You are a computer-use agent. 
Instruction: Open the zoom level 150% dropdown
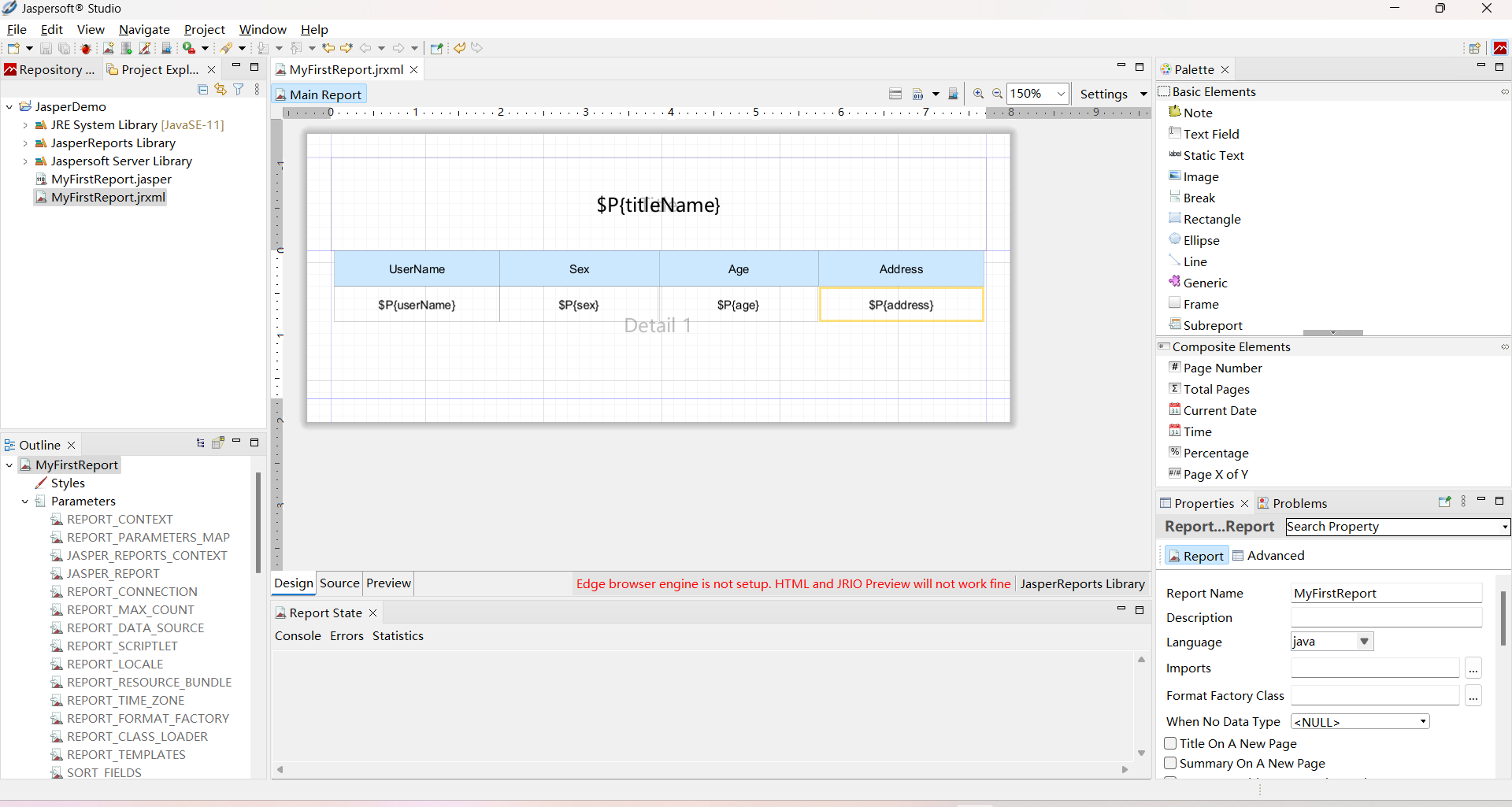coord(1061,94)
